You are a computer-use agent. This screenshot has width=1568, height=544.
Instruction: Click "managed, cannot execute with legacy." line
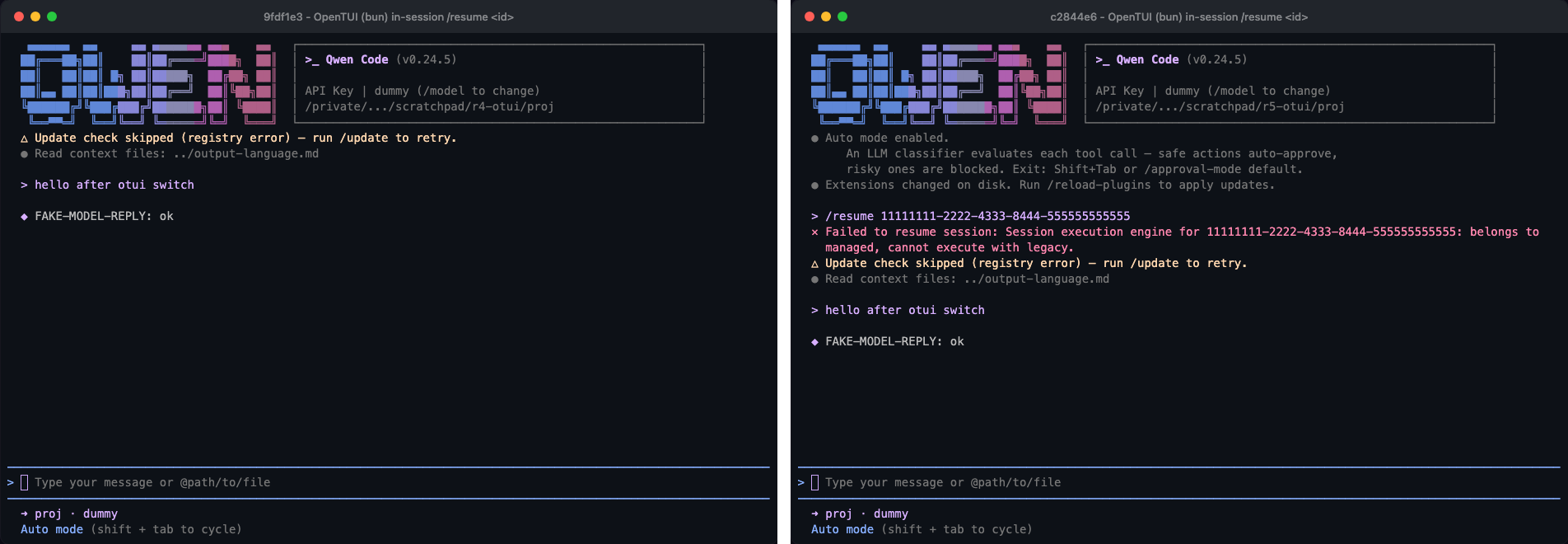pyautogui.click(x=950, y=247)
